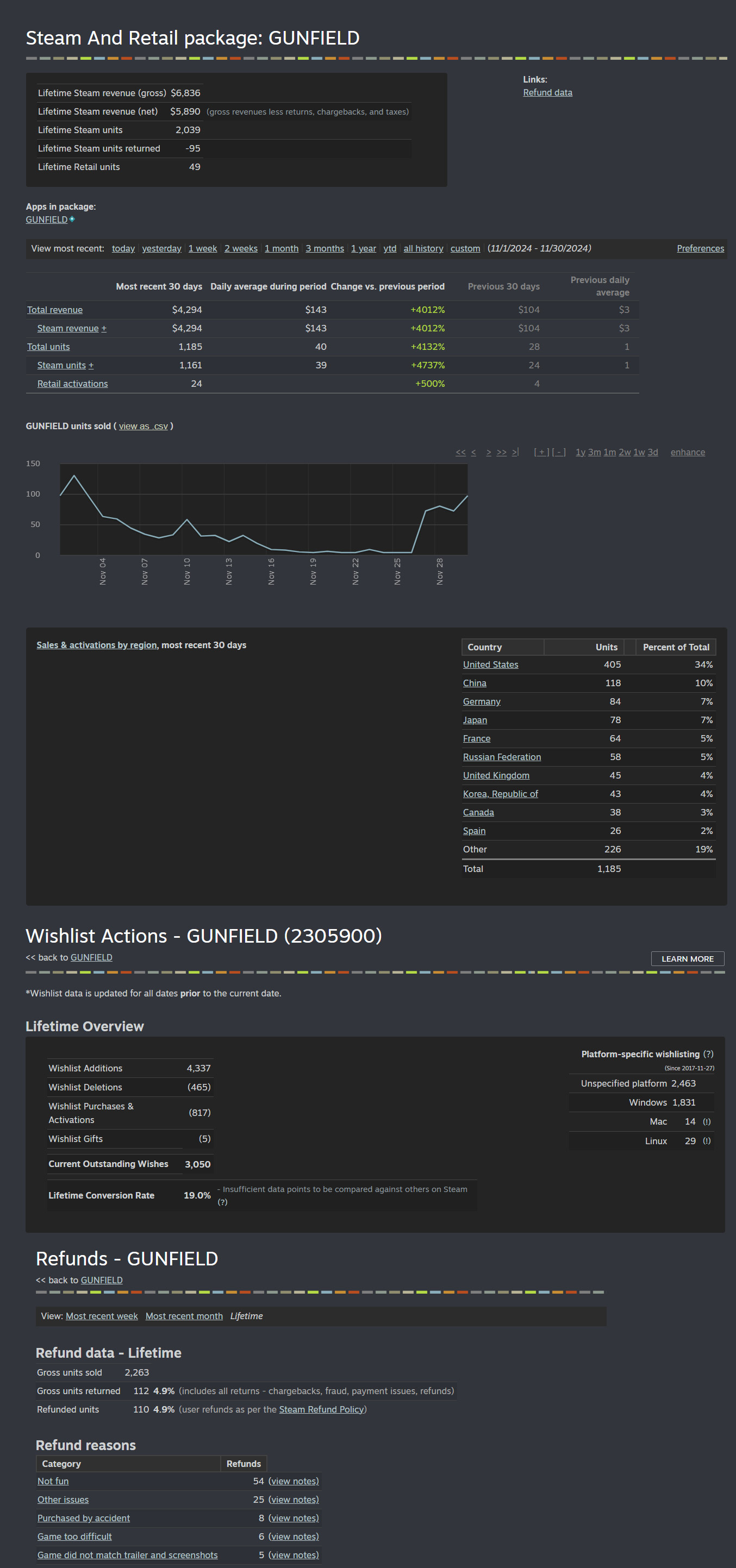Jump chart to earliest with '<<'
Screen dimensions: 736x1568
[x=460, y=452]
